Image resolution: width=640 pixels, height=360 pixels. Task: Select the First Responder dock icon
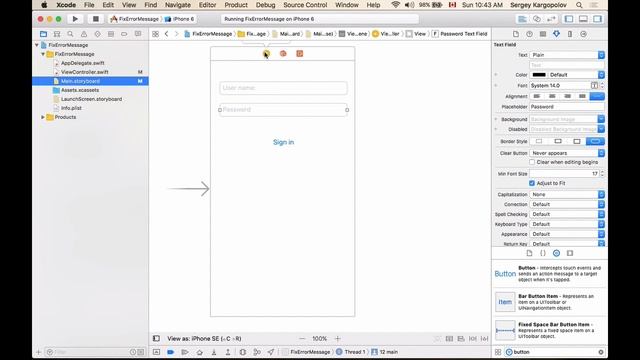tap(283, 53)
